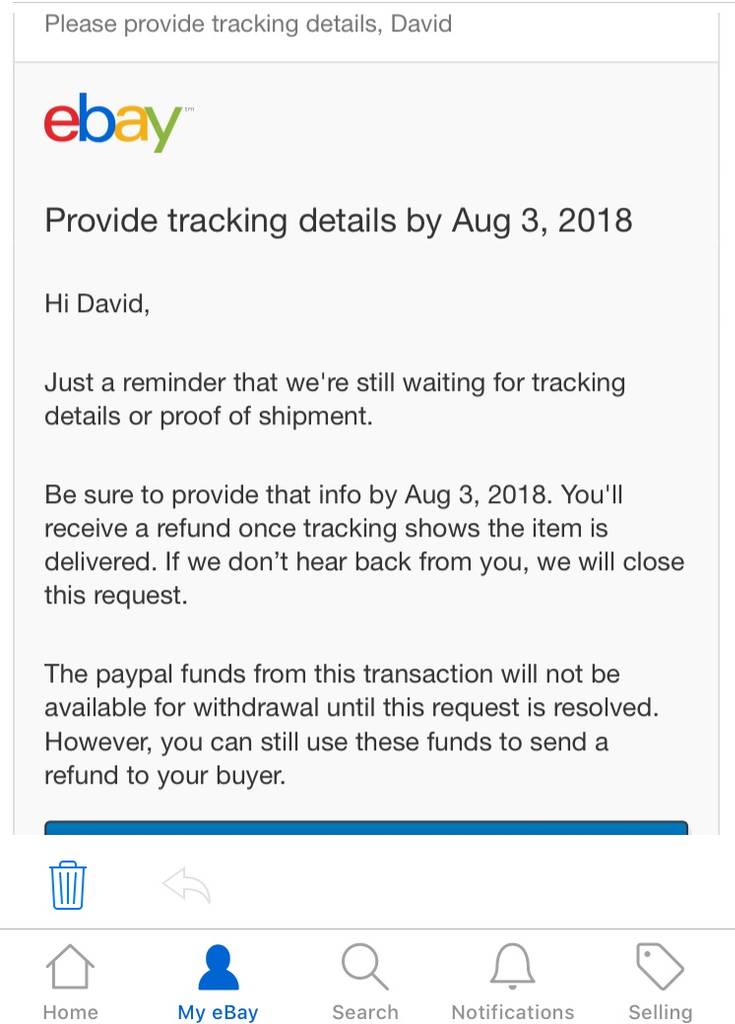Tap the subject line 'Please provide tracking details, David'
The width and height of the screenshot is (735, 1024).
[248, 24]
